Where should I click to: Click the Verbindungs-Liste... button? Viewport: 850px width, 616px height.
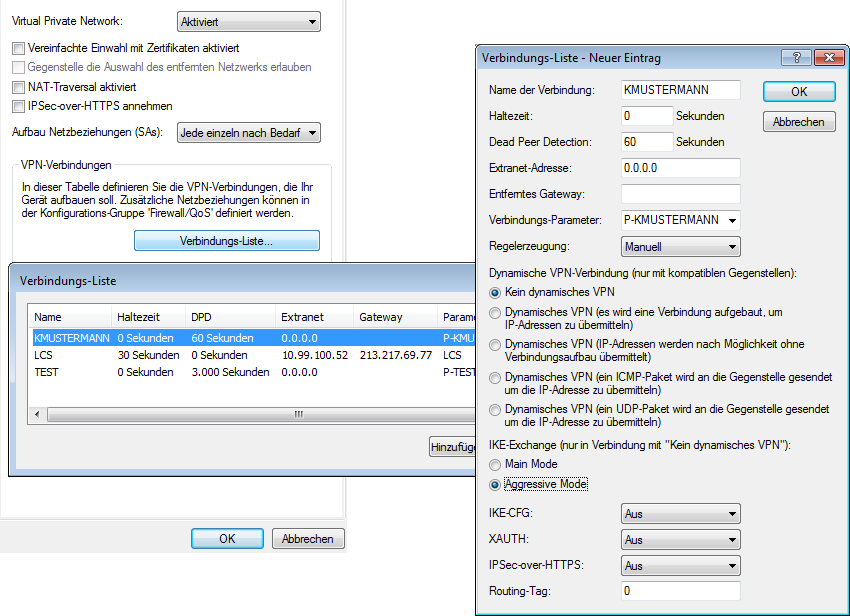227,241
